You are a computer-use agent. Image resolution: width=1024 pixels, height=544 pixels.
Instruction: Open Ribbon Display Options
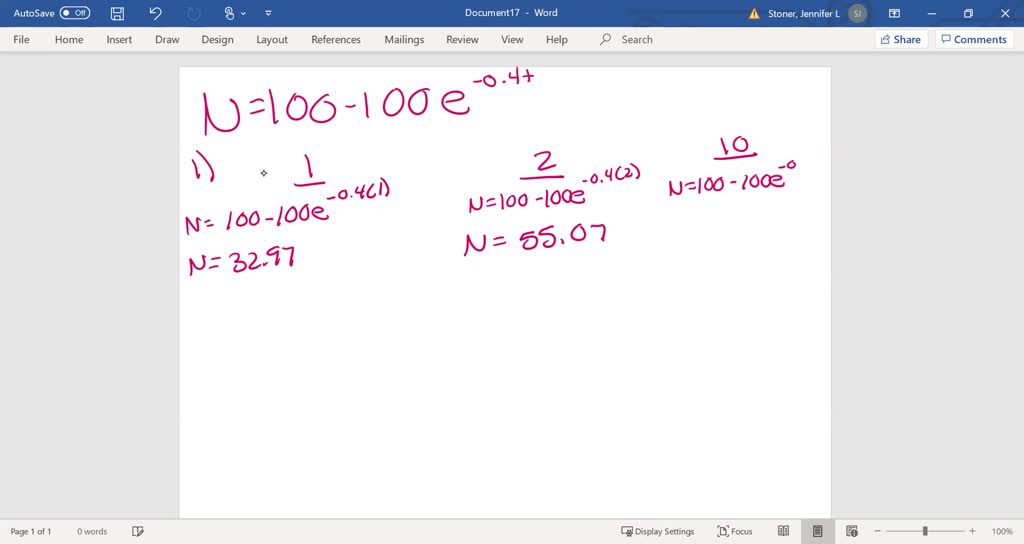[895, 13]
